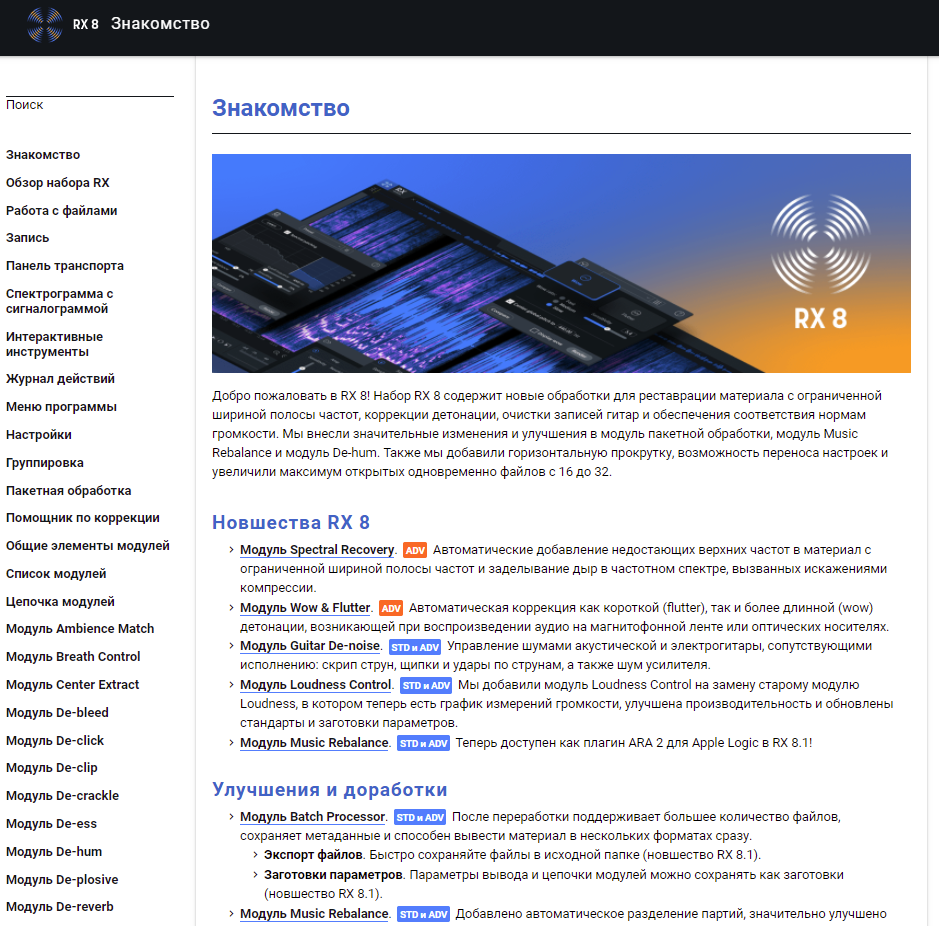Image resolution: width=939 pixels, height=926 pixels.
Task: Open Интерактивные инструменты page
Action: 54,344
